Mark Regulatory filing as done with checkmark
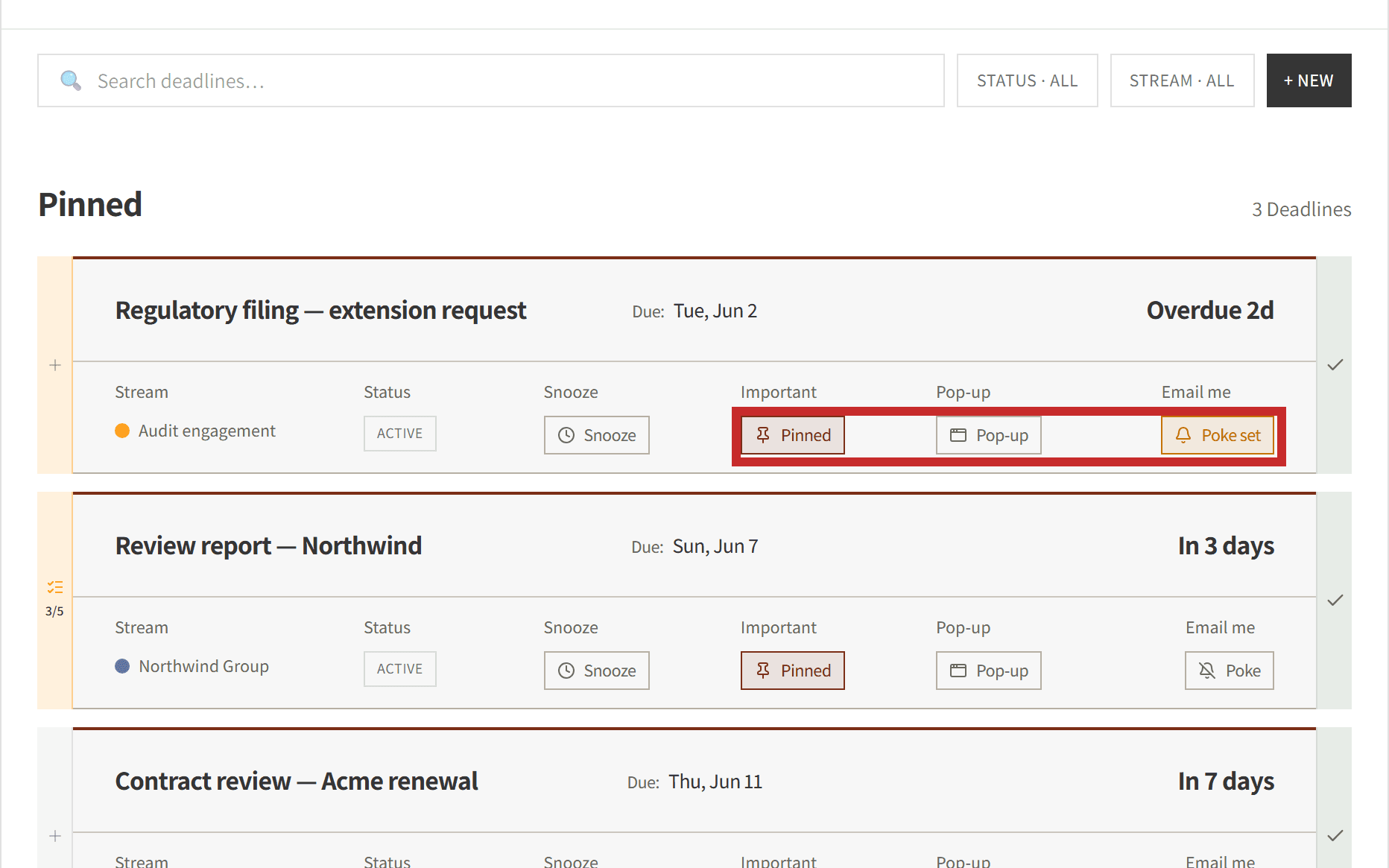This screenshot has width=1389, height=868. click(x=1335, y=365)
